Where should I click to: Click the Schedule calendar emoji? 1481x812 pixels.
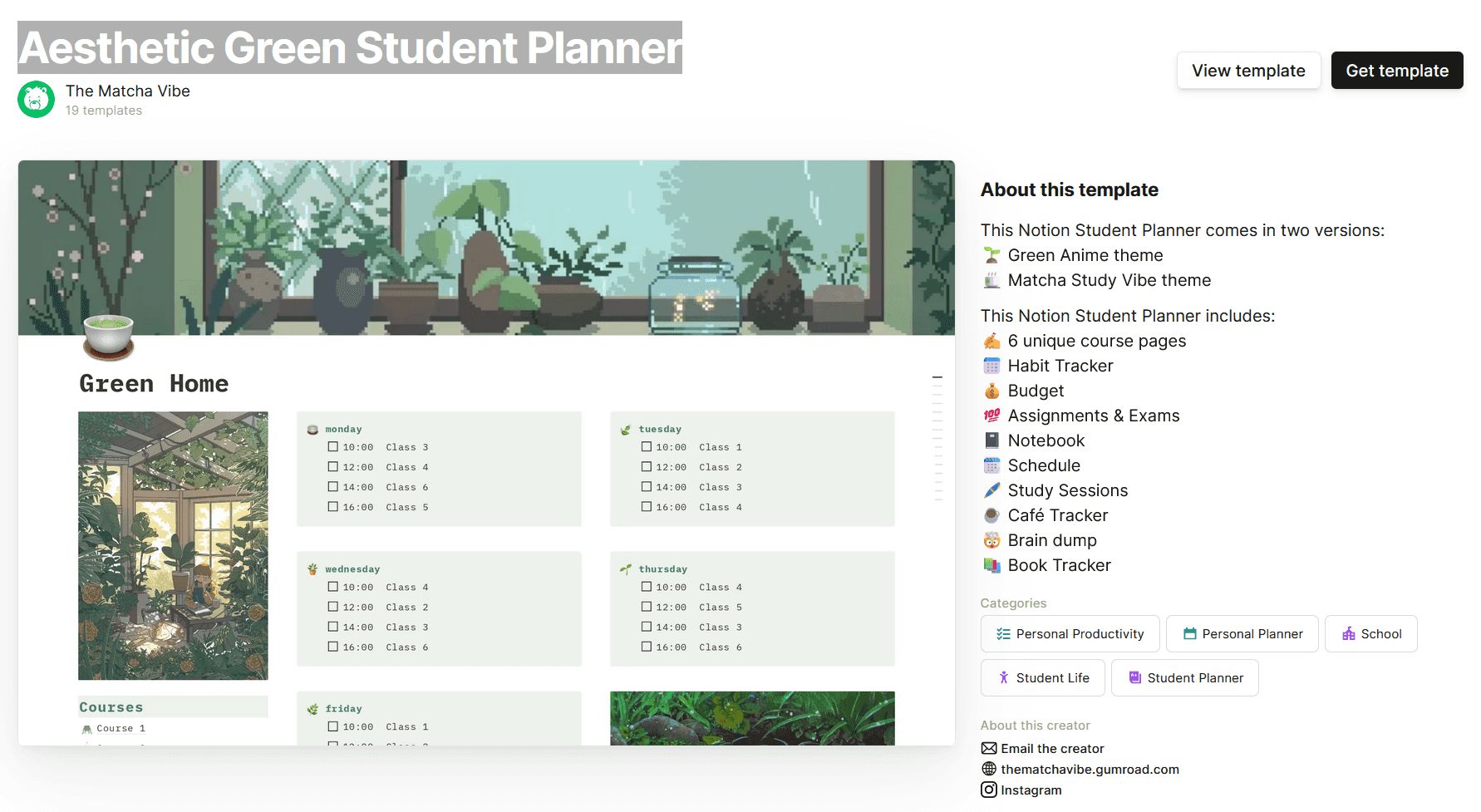991,465
